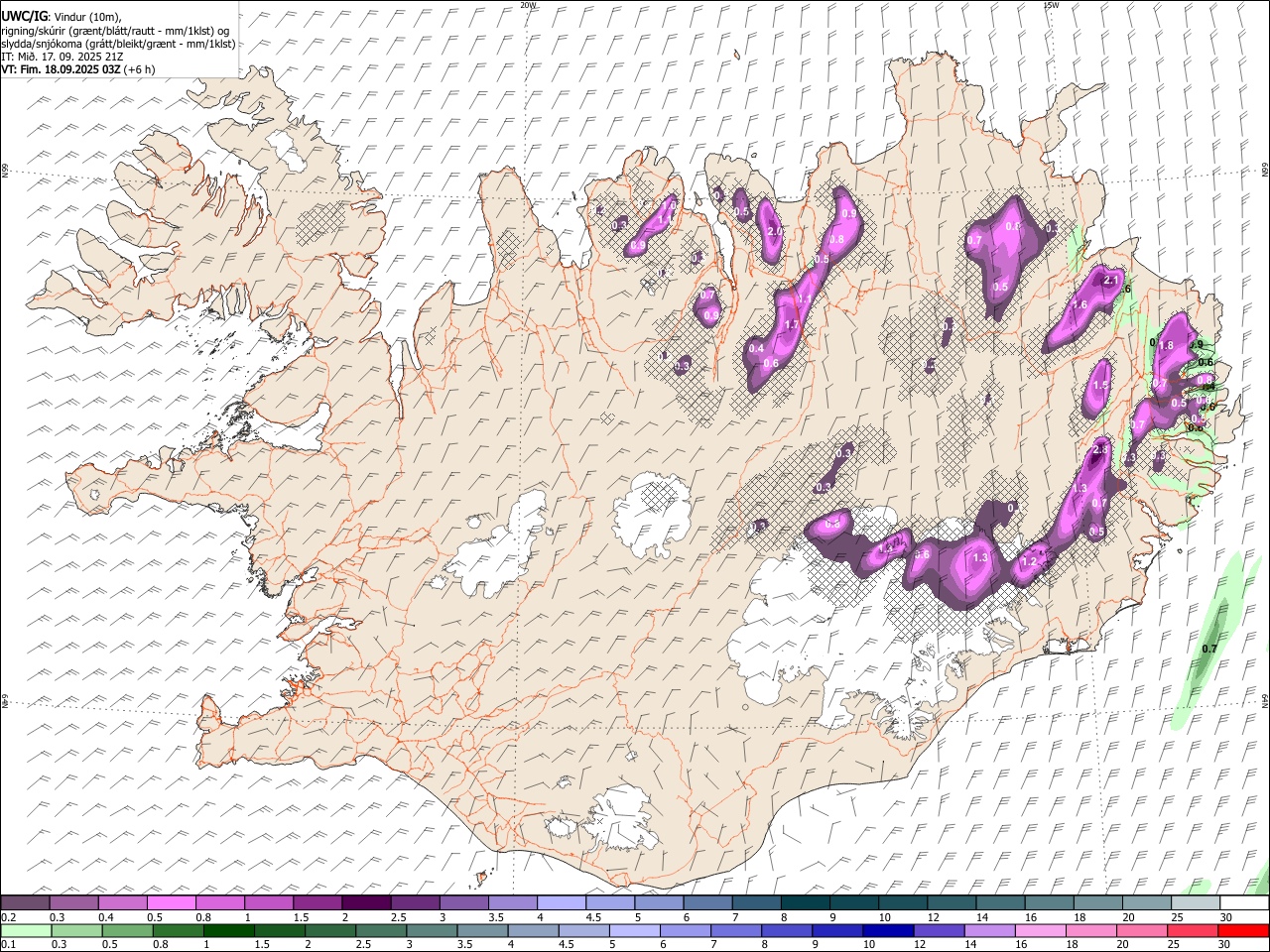The image size is (1270, 952).
Task: Select the bright pink 0.5–0.8 upper legend swatch
Action: pyautogui.click(x=171, y=902)
